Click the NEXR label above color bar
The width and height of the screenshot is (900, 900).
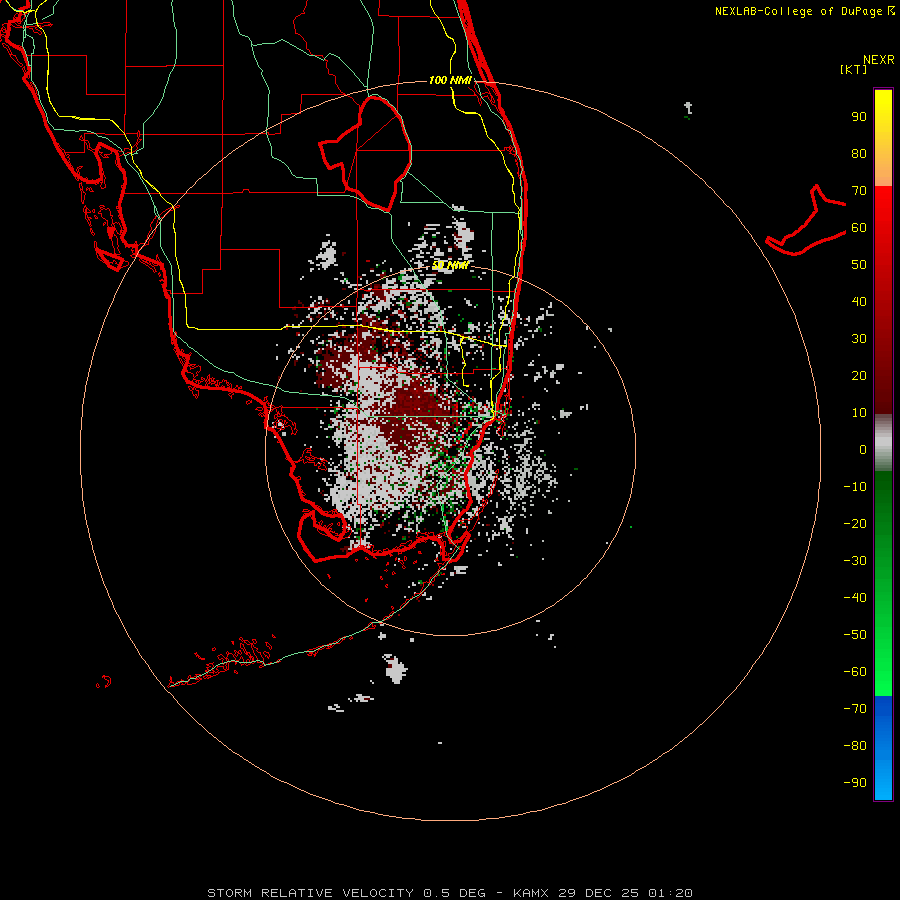coord(879,60)
